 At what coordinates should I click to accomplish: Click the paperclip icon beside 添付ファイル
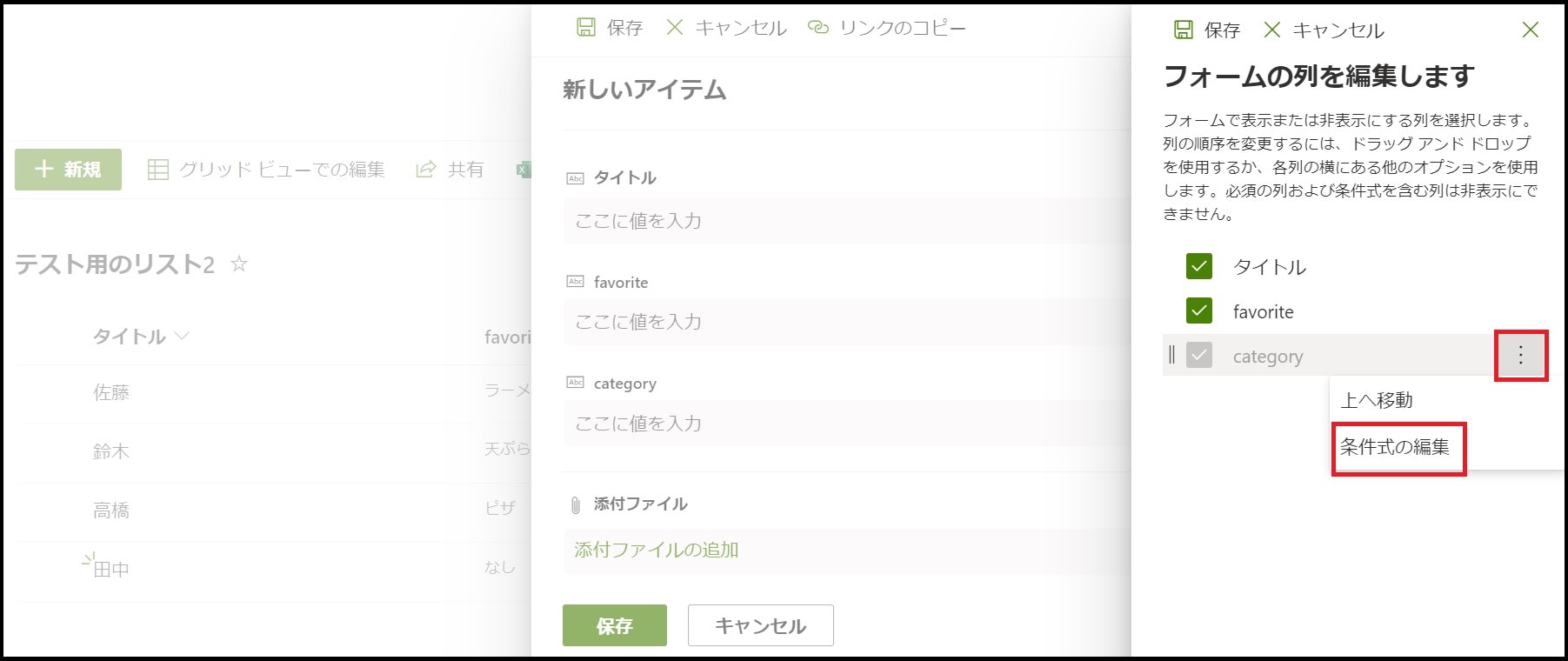(x=575, y=504)
